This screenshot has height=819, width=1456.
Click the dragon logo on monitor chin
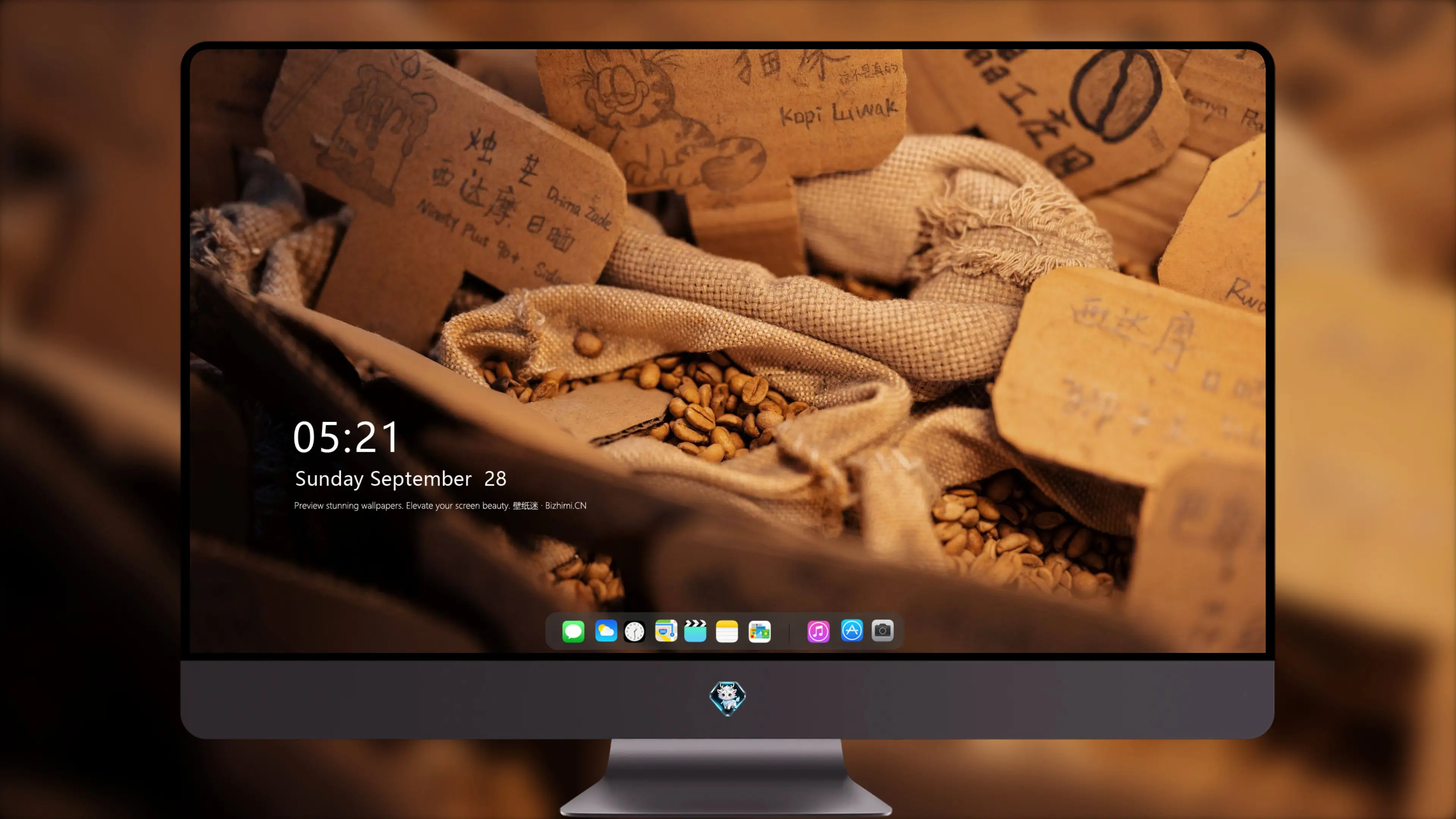pyautogui.click(x=728, y=698)
